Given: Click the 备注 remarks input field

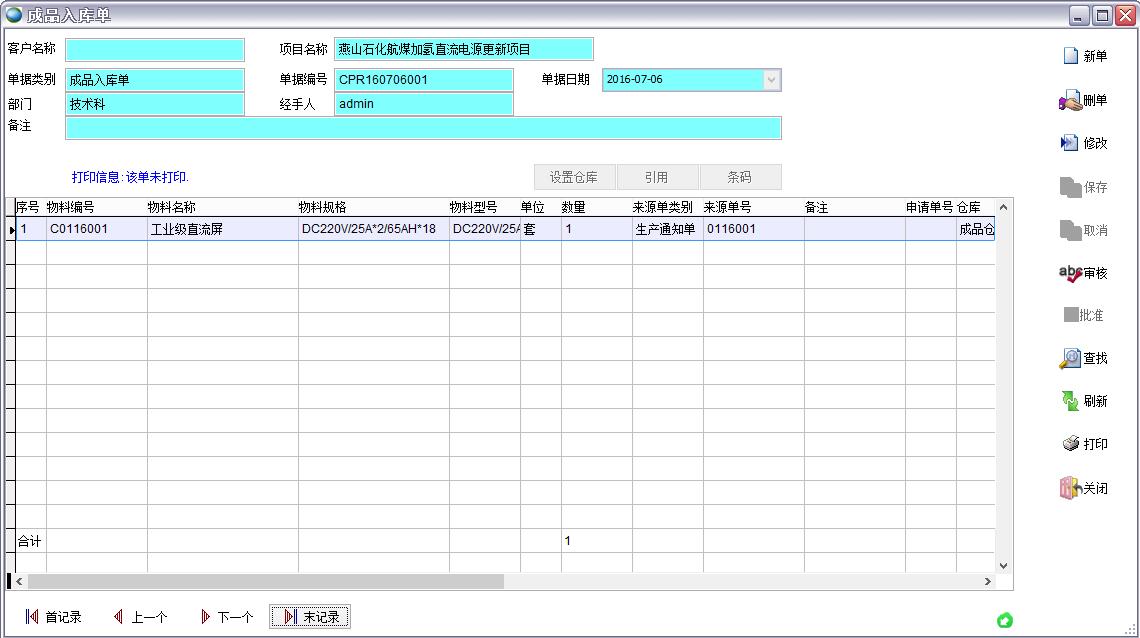Looking at the screenshot, I should click(423, 128).
